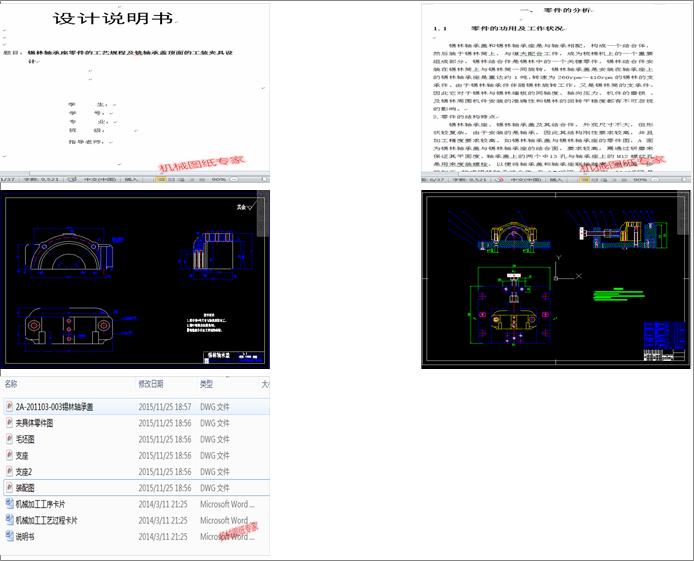Select the DWG file 夹具体零件图
The height and width of the screenshot is (561, 694).
tap(136, 423)
